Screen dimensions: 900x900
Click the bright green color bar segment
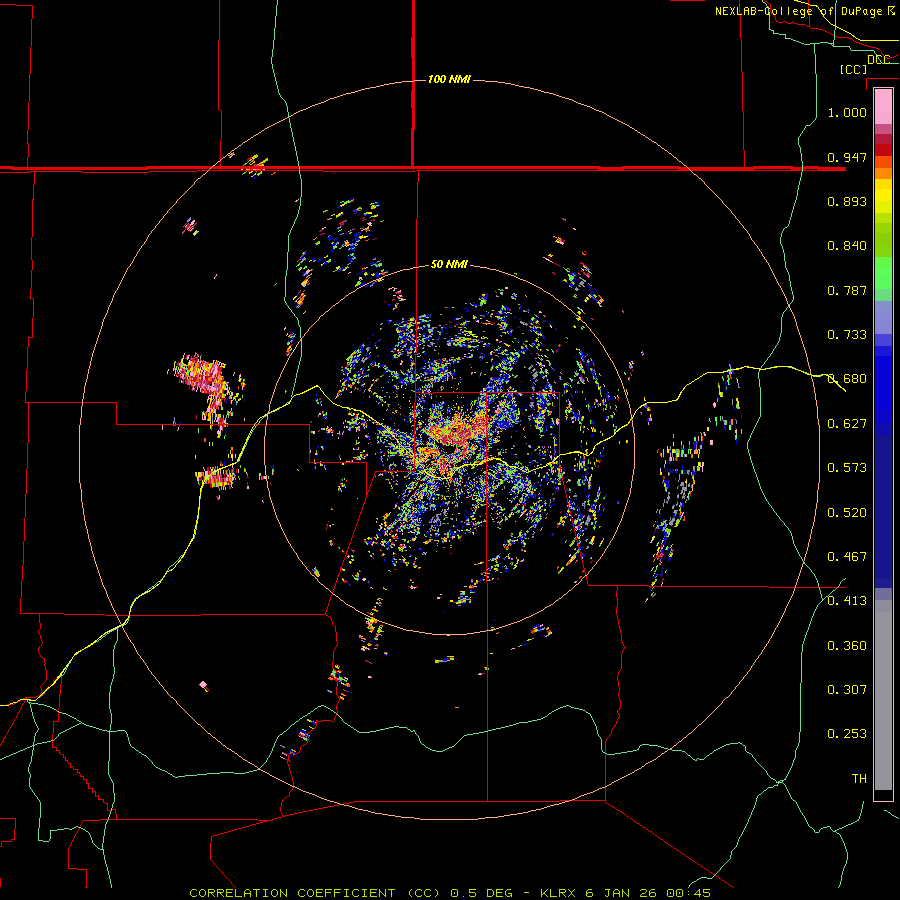click(x=883, y=274)
